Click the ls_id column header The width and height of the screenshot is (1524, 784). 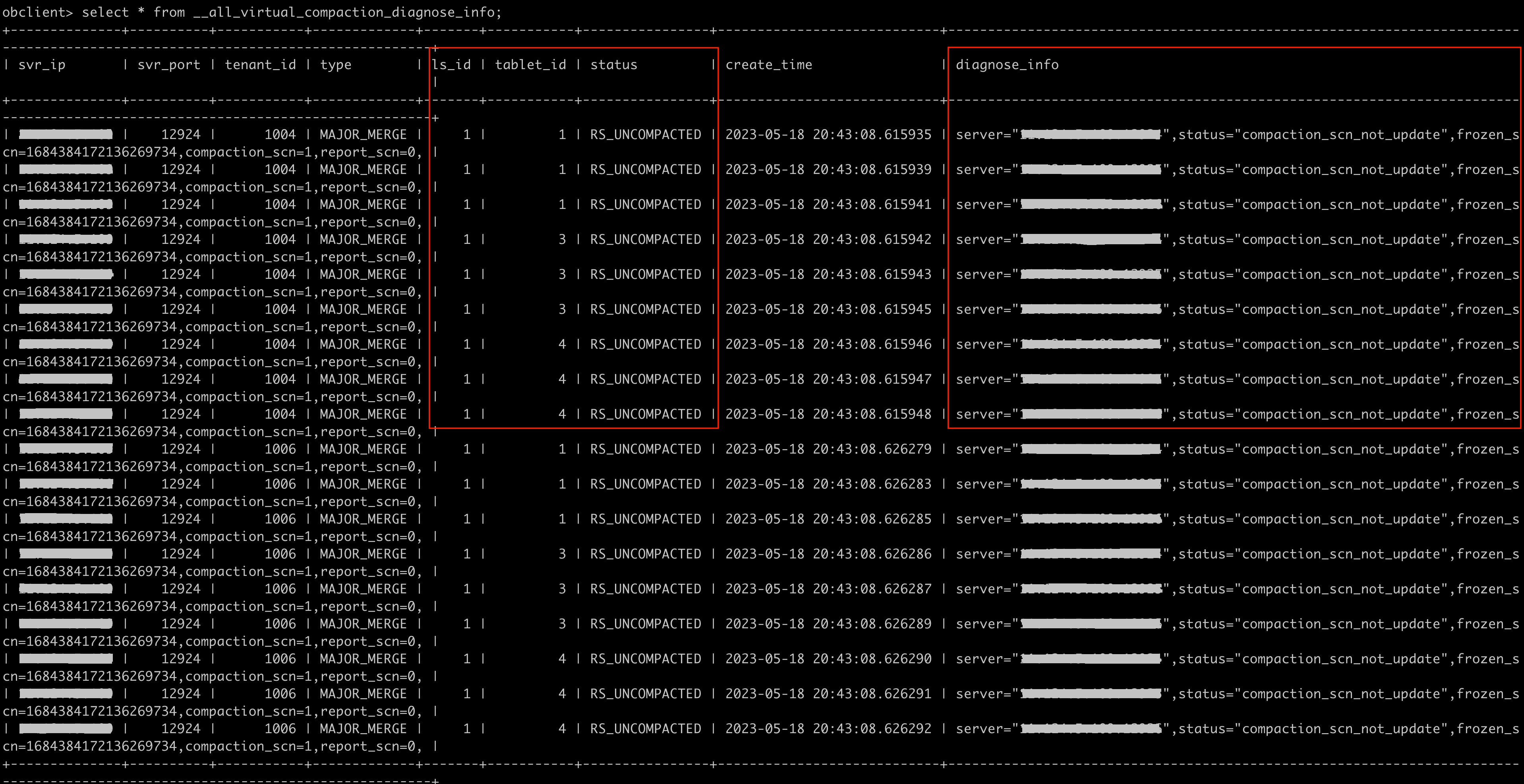tap(451, 65)
